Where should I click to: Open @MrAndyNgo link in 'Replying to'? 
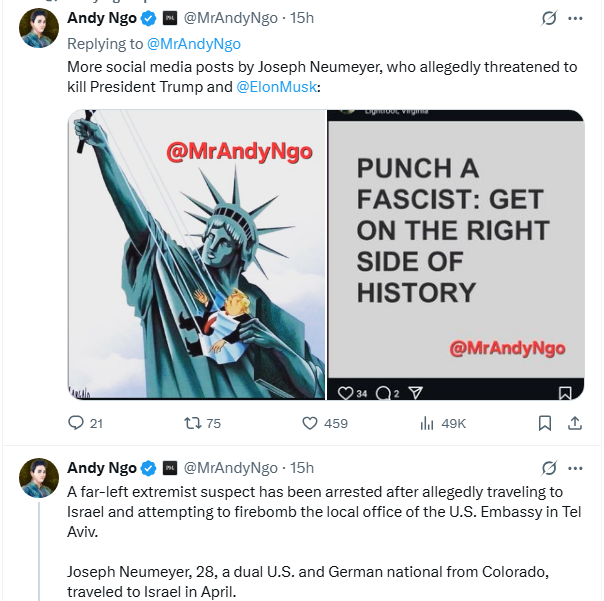194,44
